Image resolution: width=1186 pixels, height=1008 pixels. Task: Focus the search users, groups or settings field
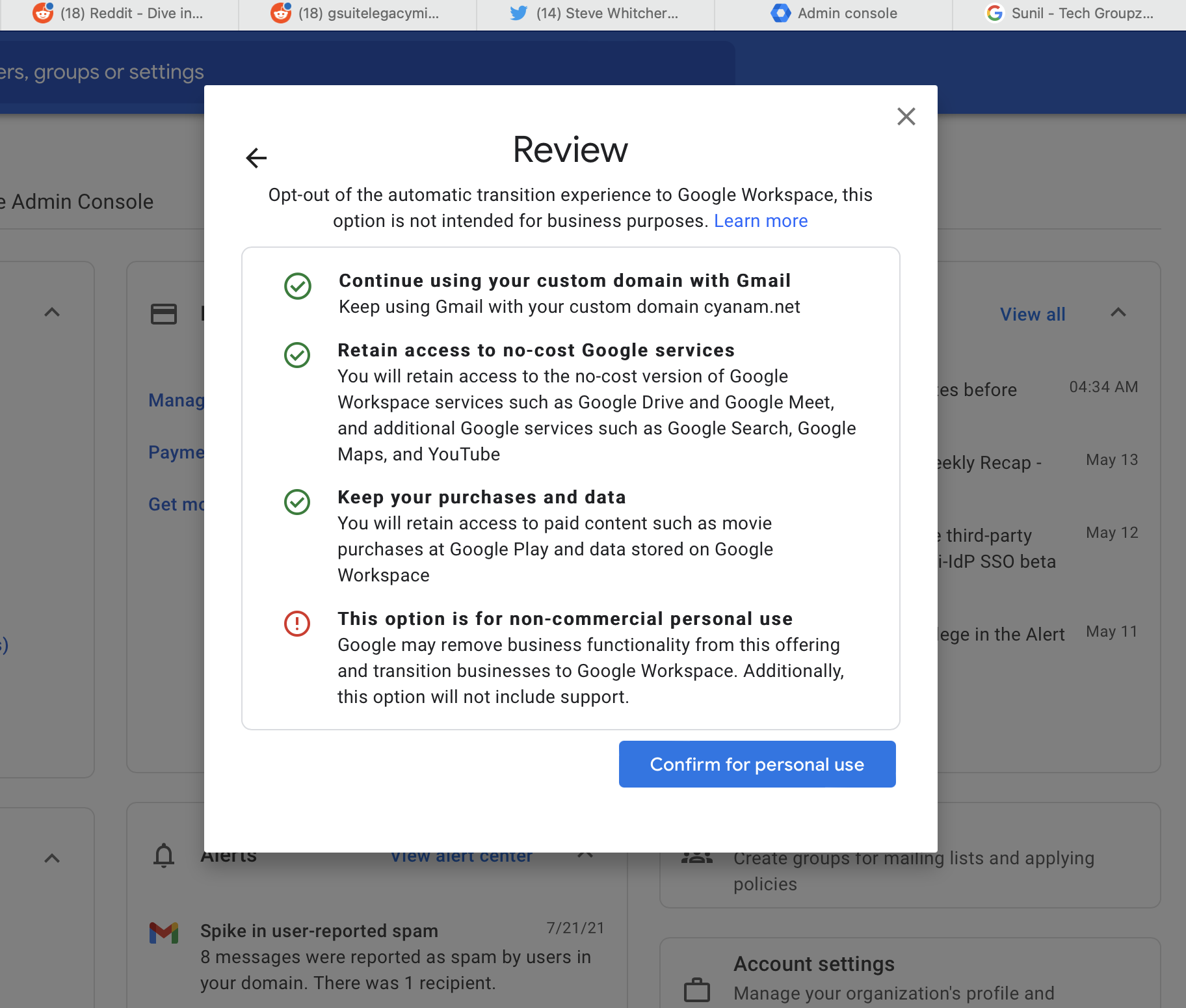[364, 72]
